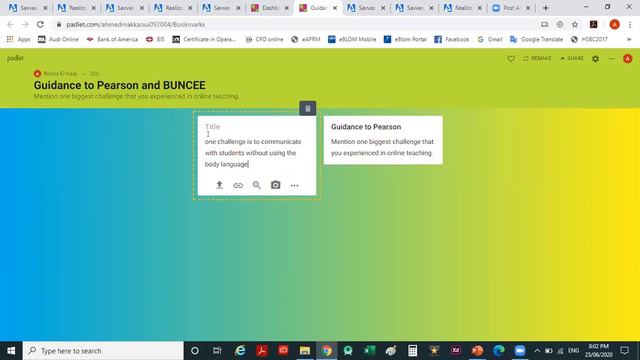Close the active Guidance tab
The image size is (640, 360).
coord(335,8)
